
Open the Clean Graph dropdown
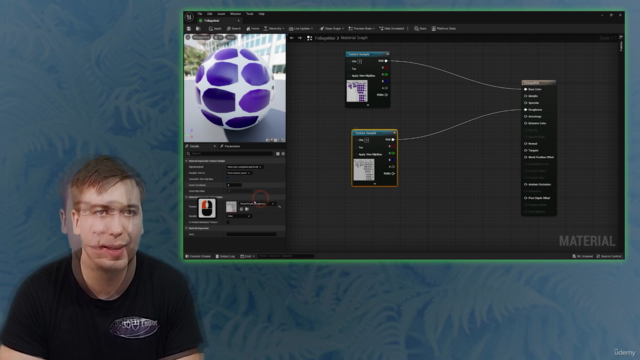pyautogui.click(x=332, y=29)
